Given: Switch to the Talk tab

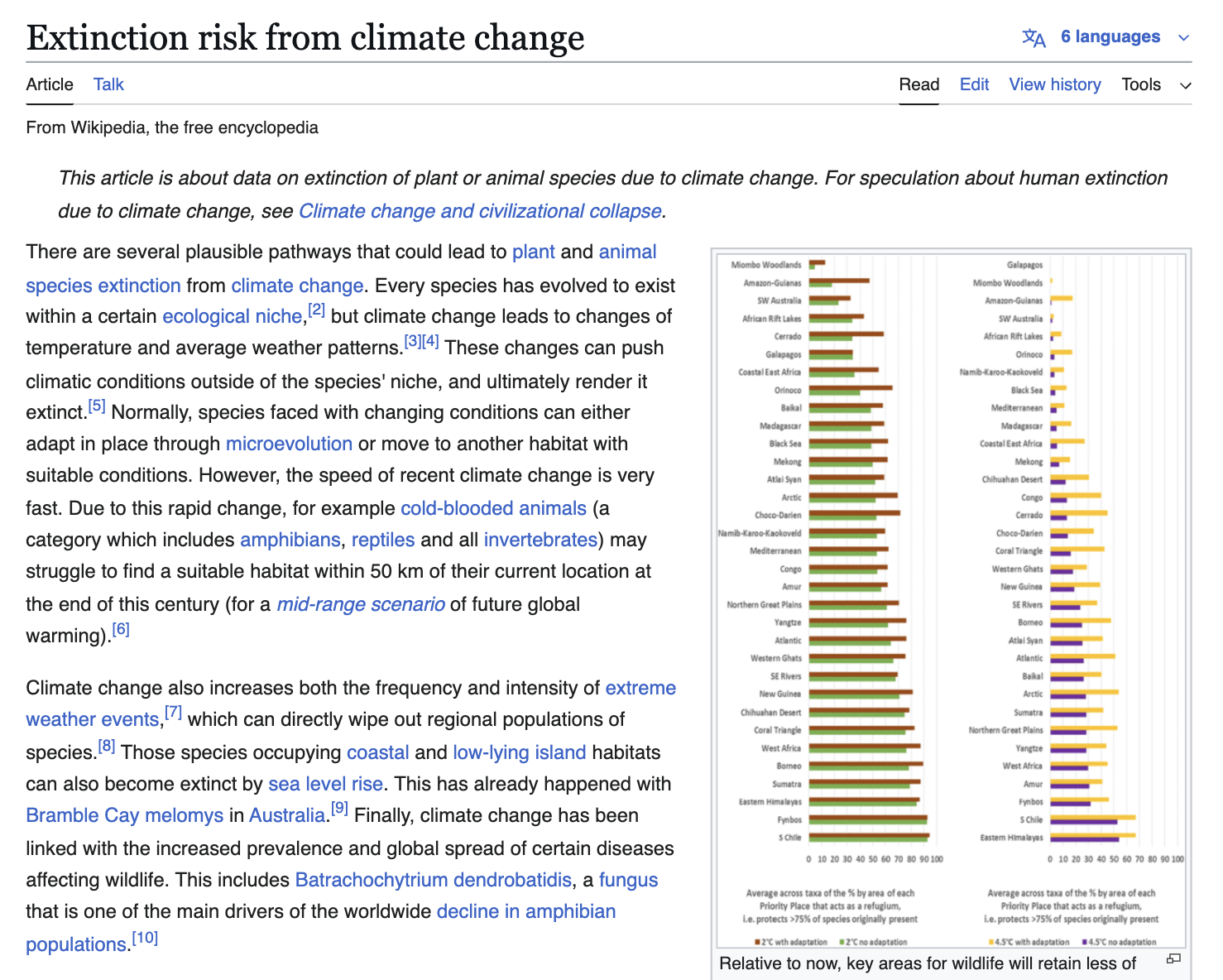Looking at the screenshot, I should coord(108,84).
